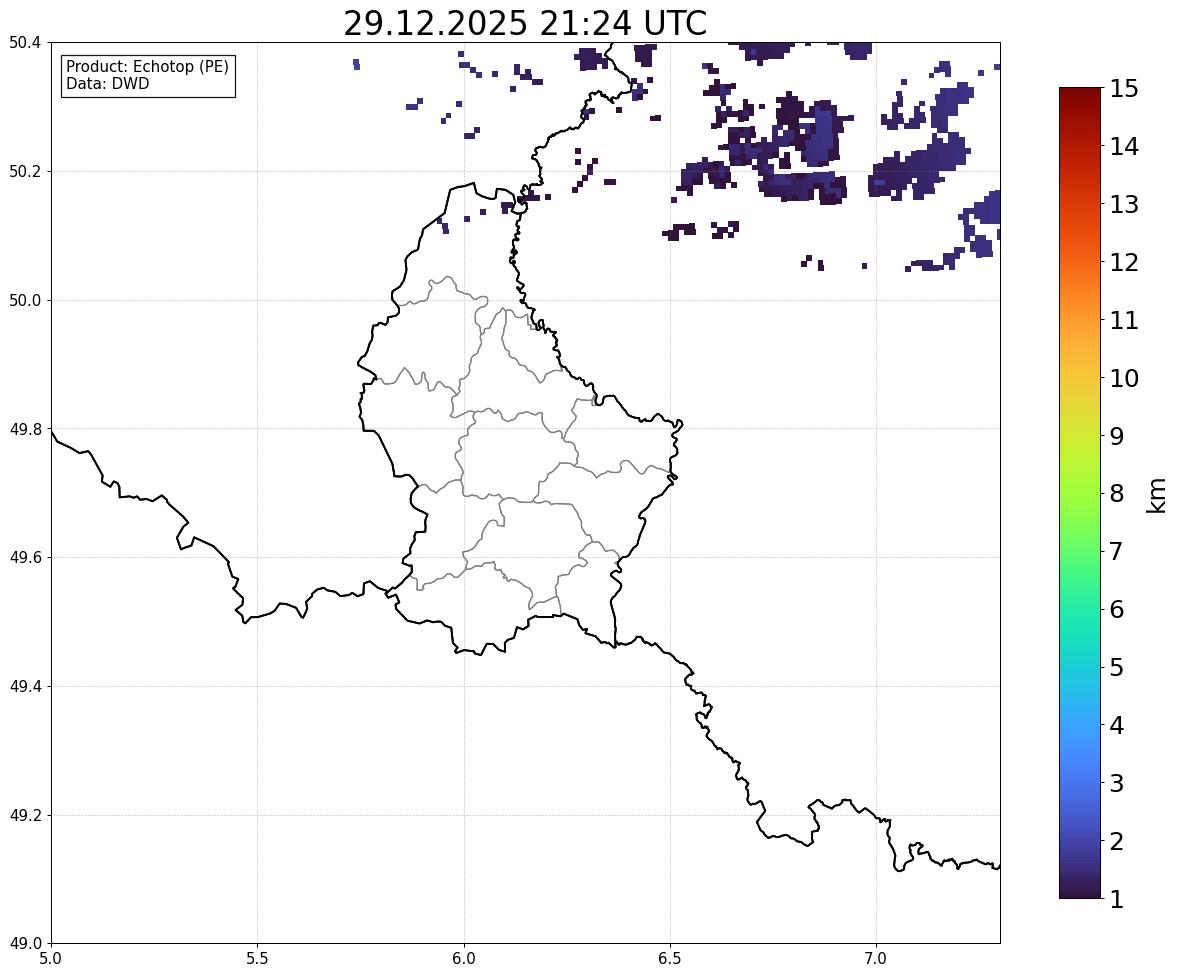
Task: Click the longitude tick label '5.0'
Action: pyautogui.click(x=51, y=959)
